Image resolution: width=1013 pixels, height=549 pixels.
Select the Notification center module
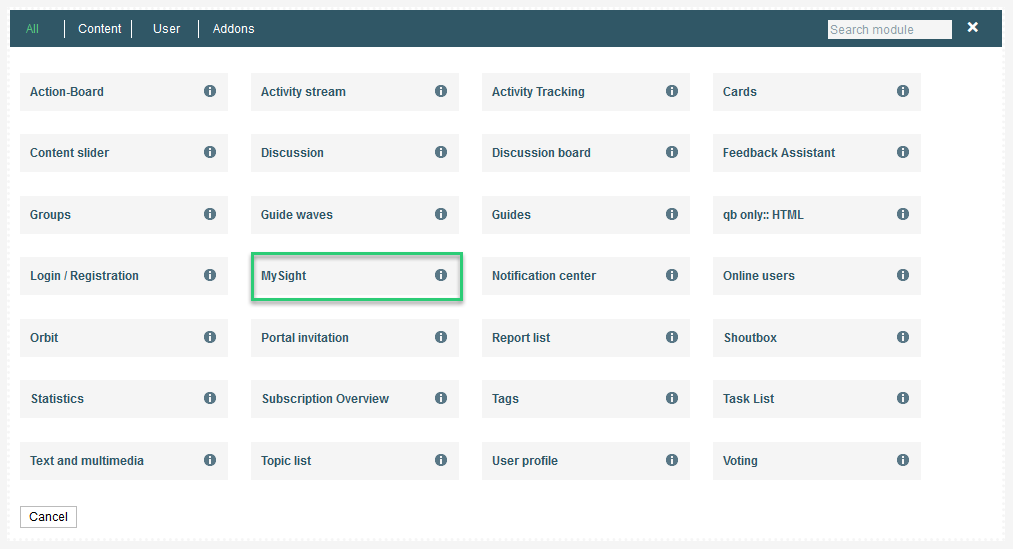pyautogui.click(x=586, y=276)
